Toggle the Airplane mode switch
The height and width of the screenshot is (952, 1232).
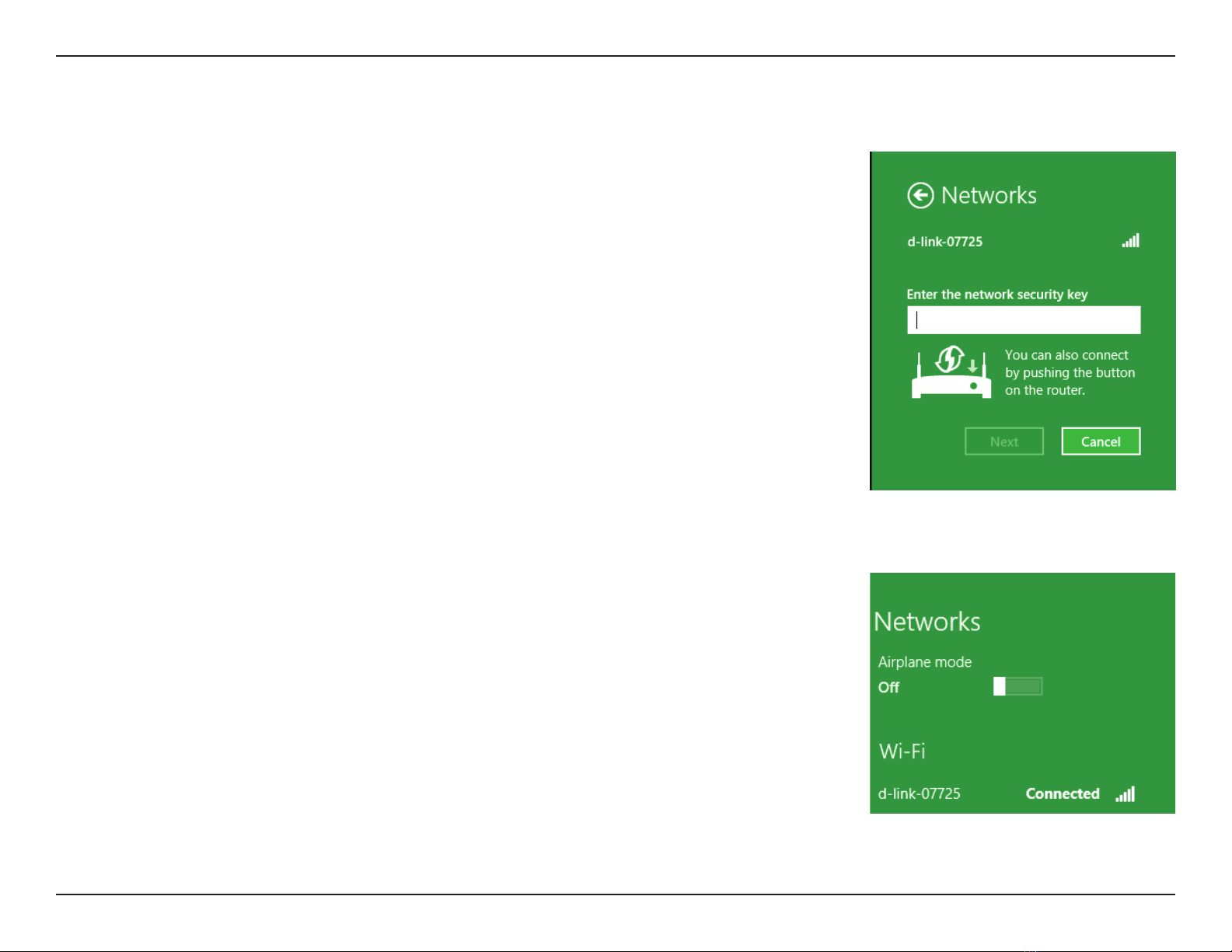point(1018,686)
